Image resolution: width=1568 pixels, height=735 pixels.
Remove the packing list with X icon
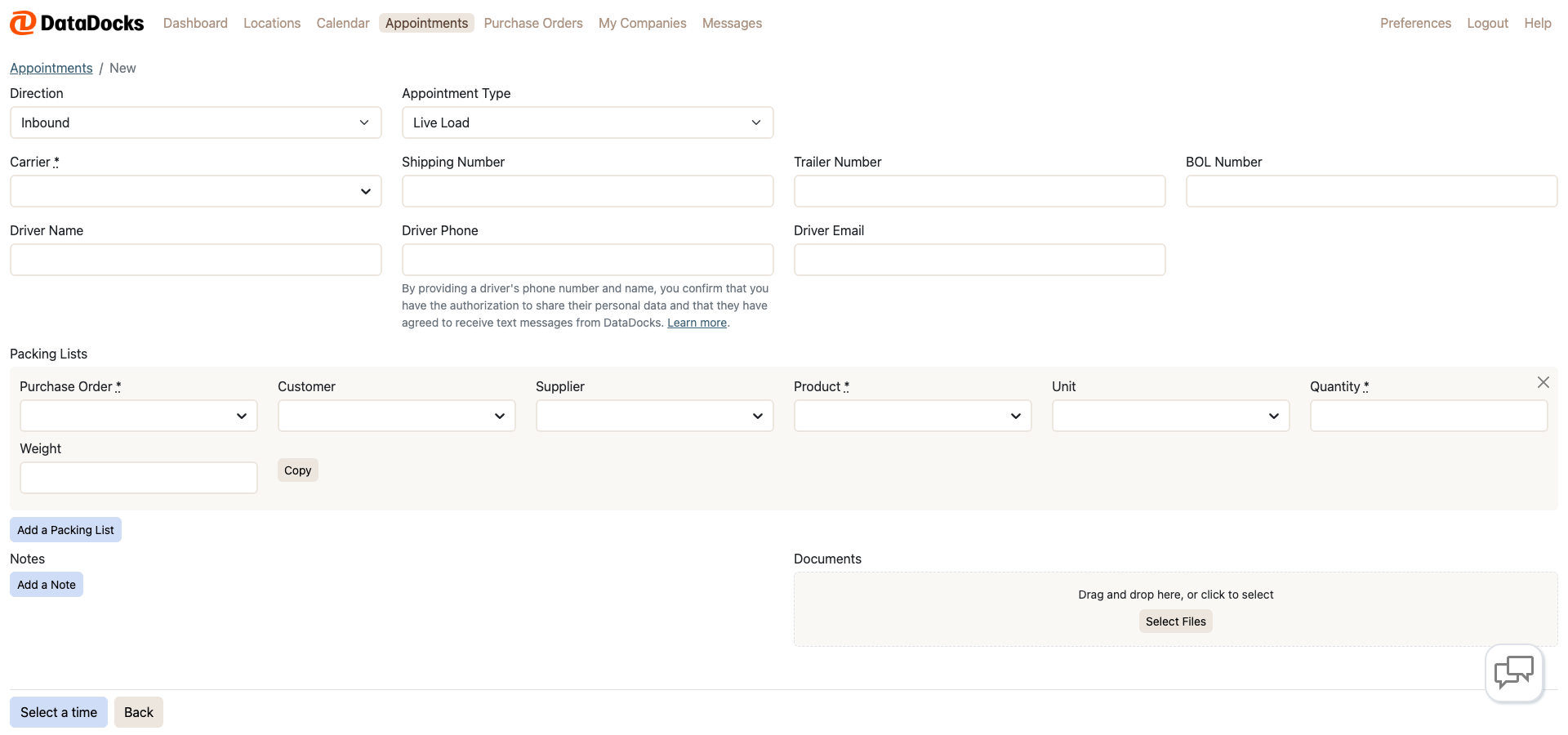tap(1543, 382)
